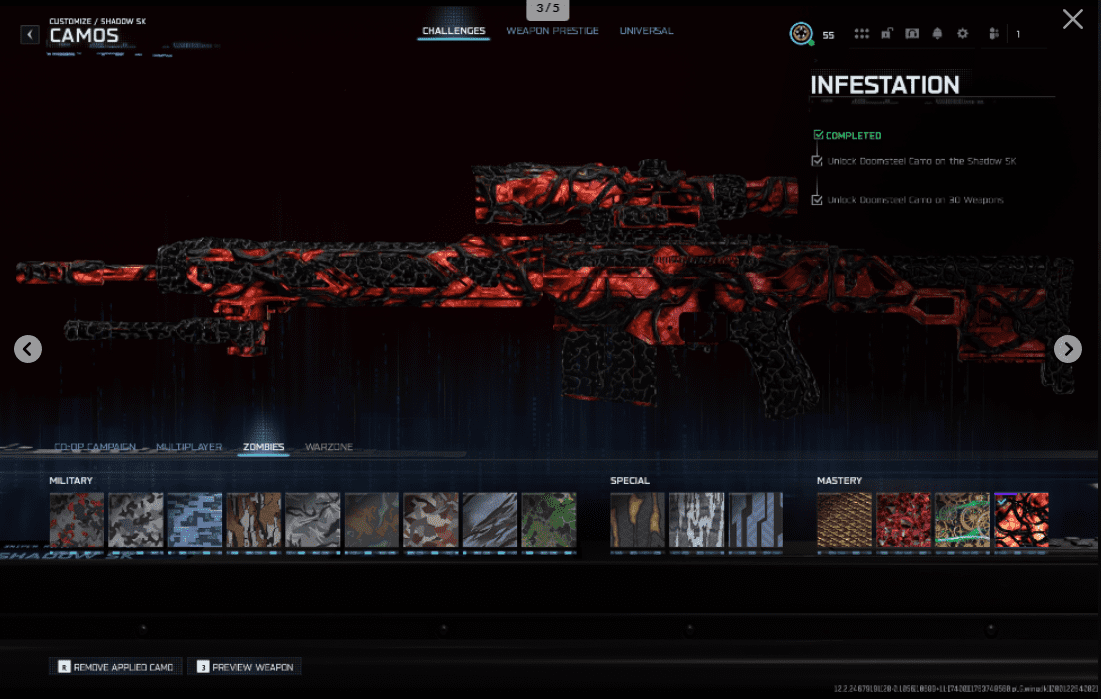Click the 3 / 5 image counter
The width and height of the screenshot is (1101, 699).
[x=548, y=8]
